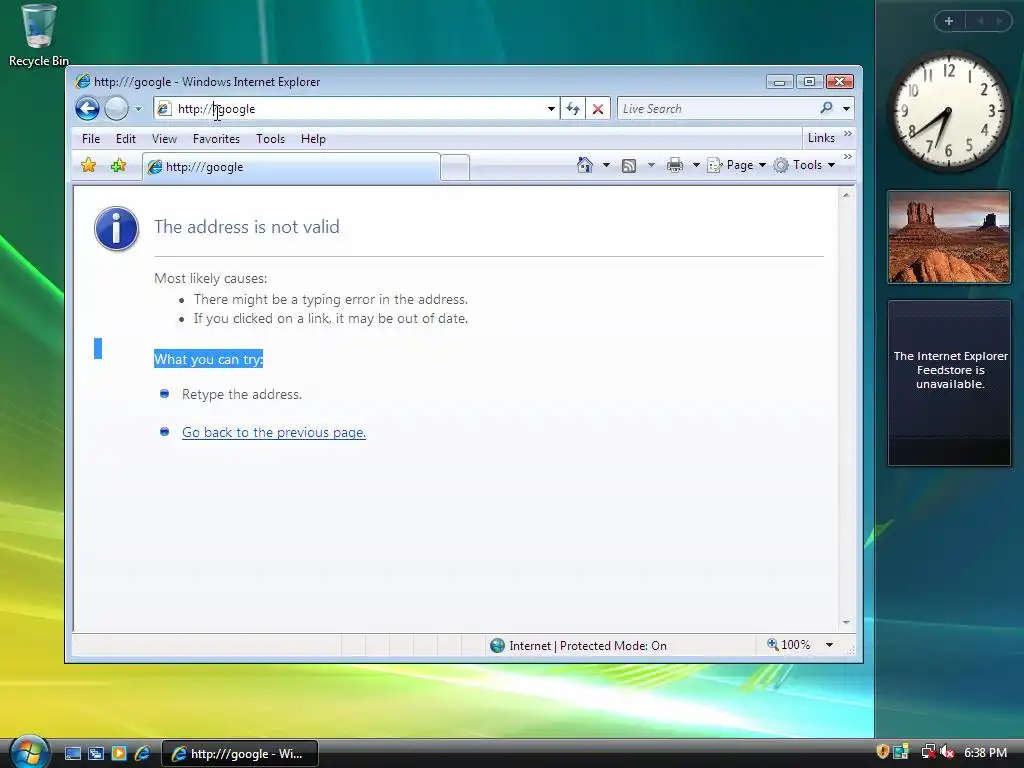Click the Live Search magnifier icon
This screenshot has width=1024, height=768.
coord(827,108)
